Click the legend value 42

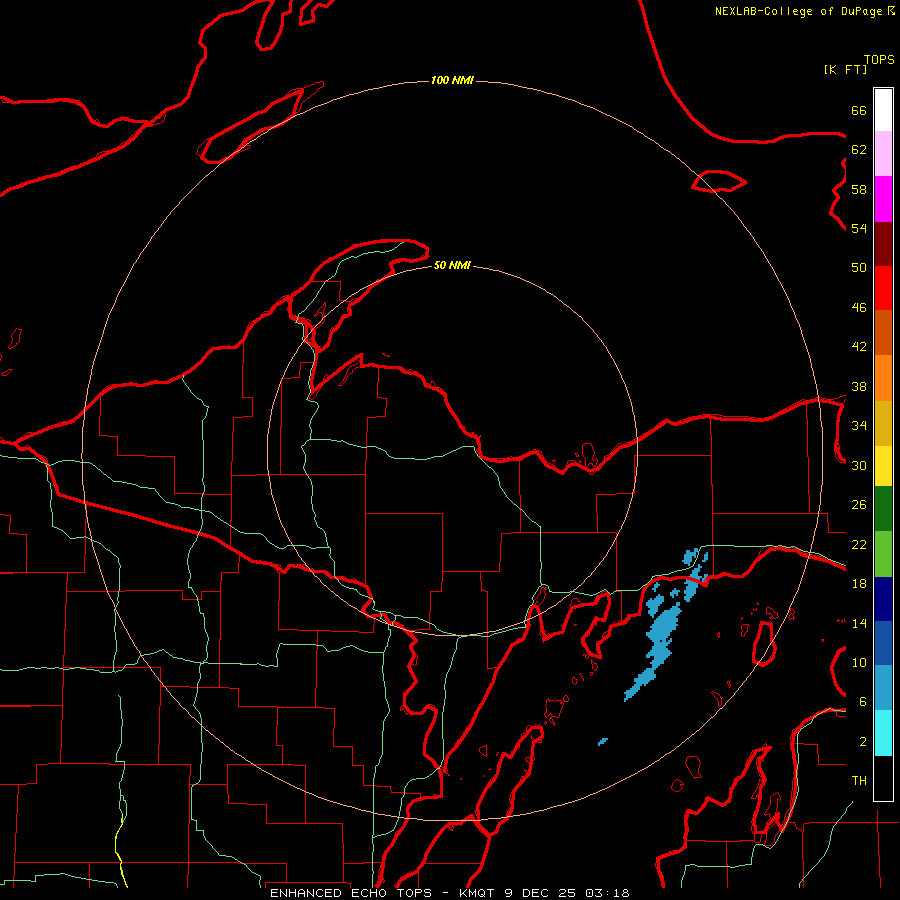pyautogui.click(x=859, y=347)
